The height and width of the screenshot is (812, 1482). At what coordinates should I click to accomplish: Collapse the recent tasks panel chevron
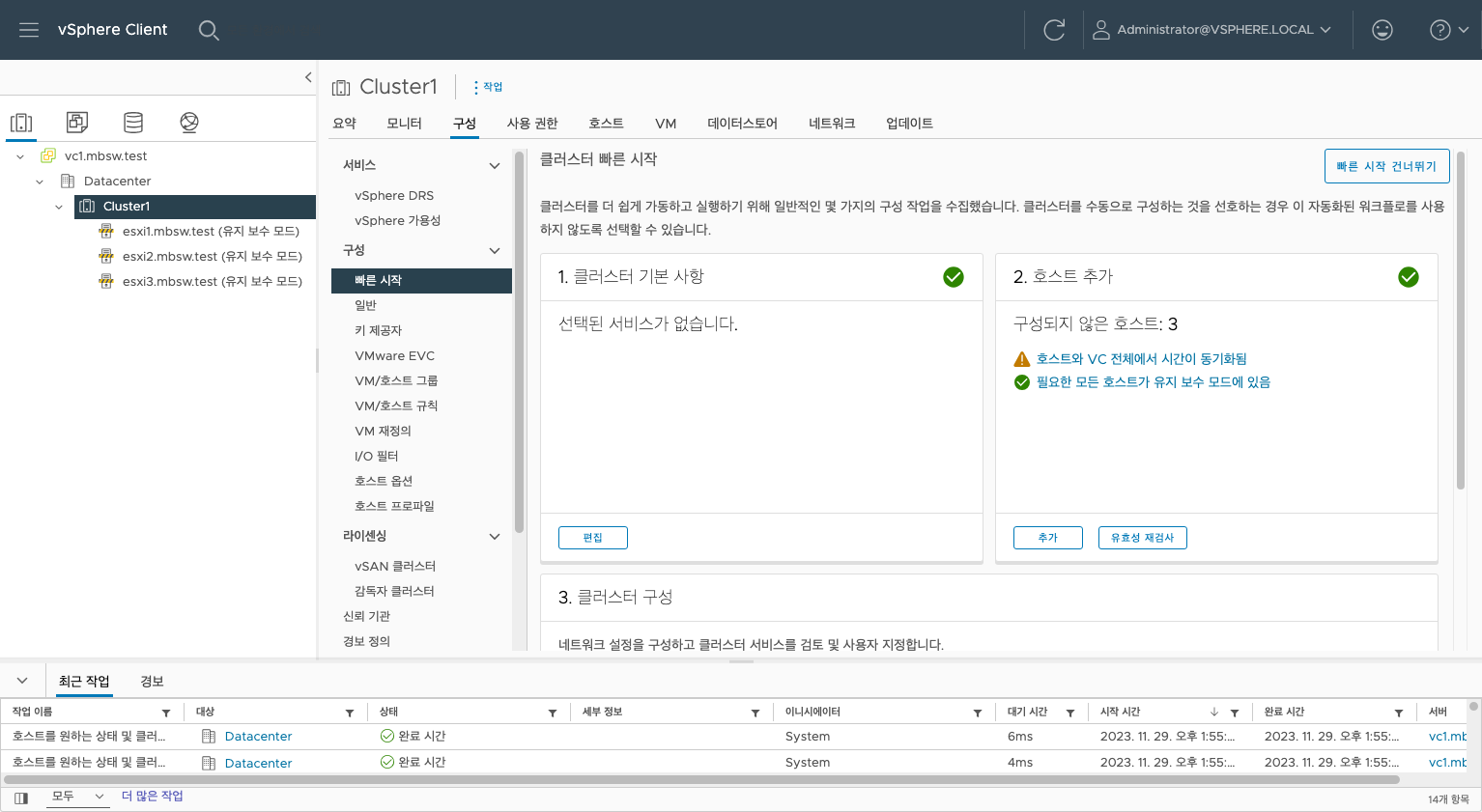22,682
